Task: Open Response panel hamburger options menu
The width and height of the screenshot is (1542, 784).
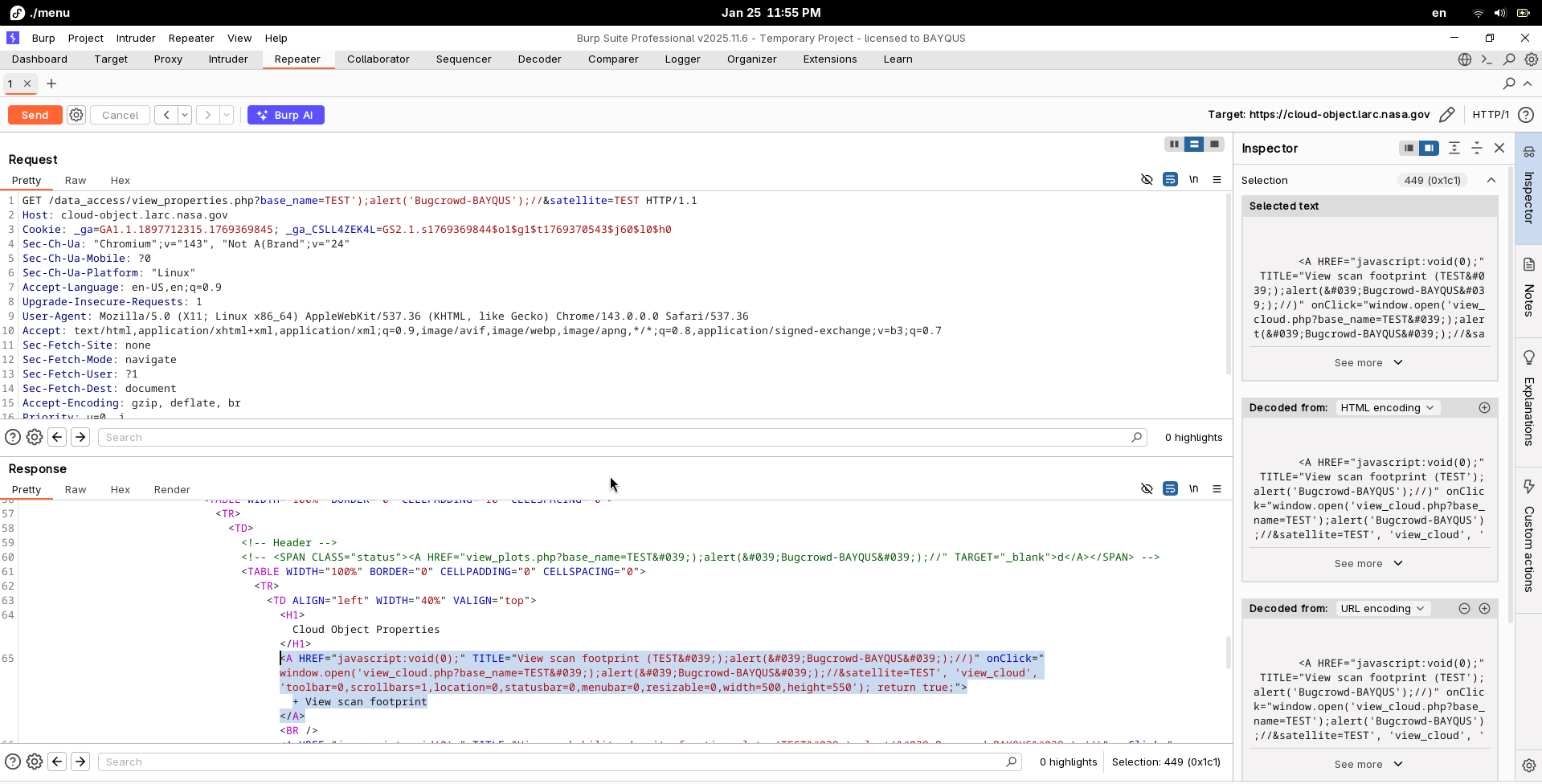Action: (x=1217, y=489)
